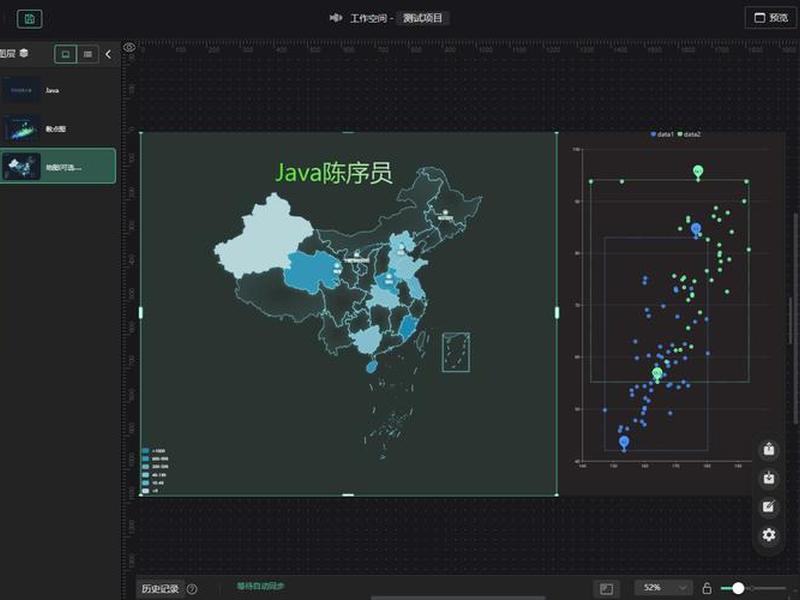Click the selected map layer thumbnail
The height and width of the screenshot is (600, 800).
21,166
